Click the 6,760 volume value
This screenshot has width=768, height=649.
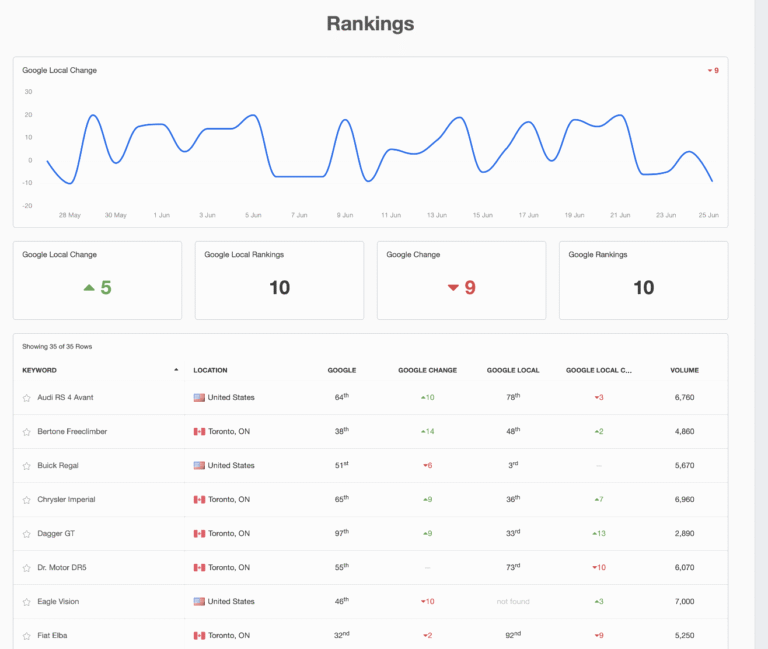[x=684, y=397]
